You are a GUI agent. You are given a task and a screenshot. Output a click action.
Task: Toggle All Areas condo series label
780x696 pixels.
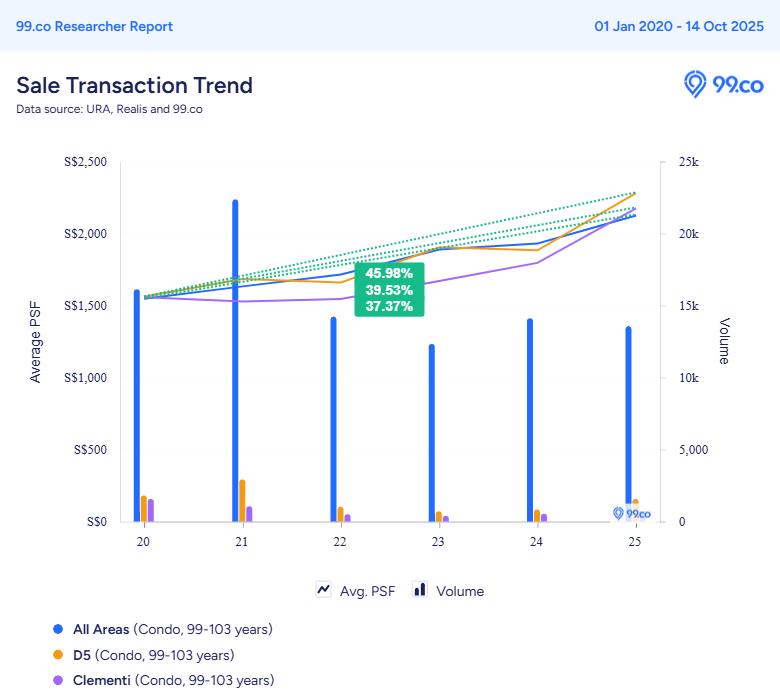(173, 629)
